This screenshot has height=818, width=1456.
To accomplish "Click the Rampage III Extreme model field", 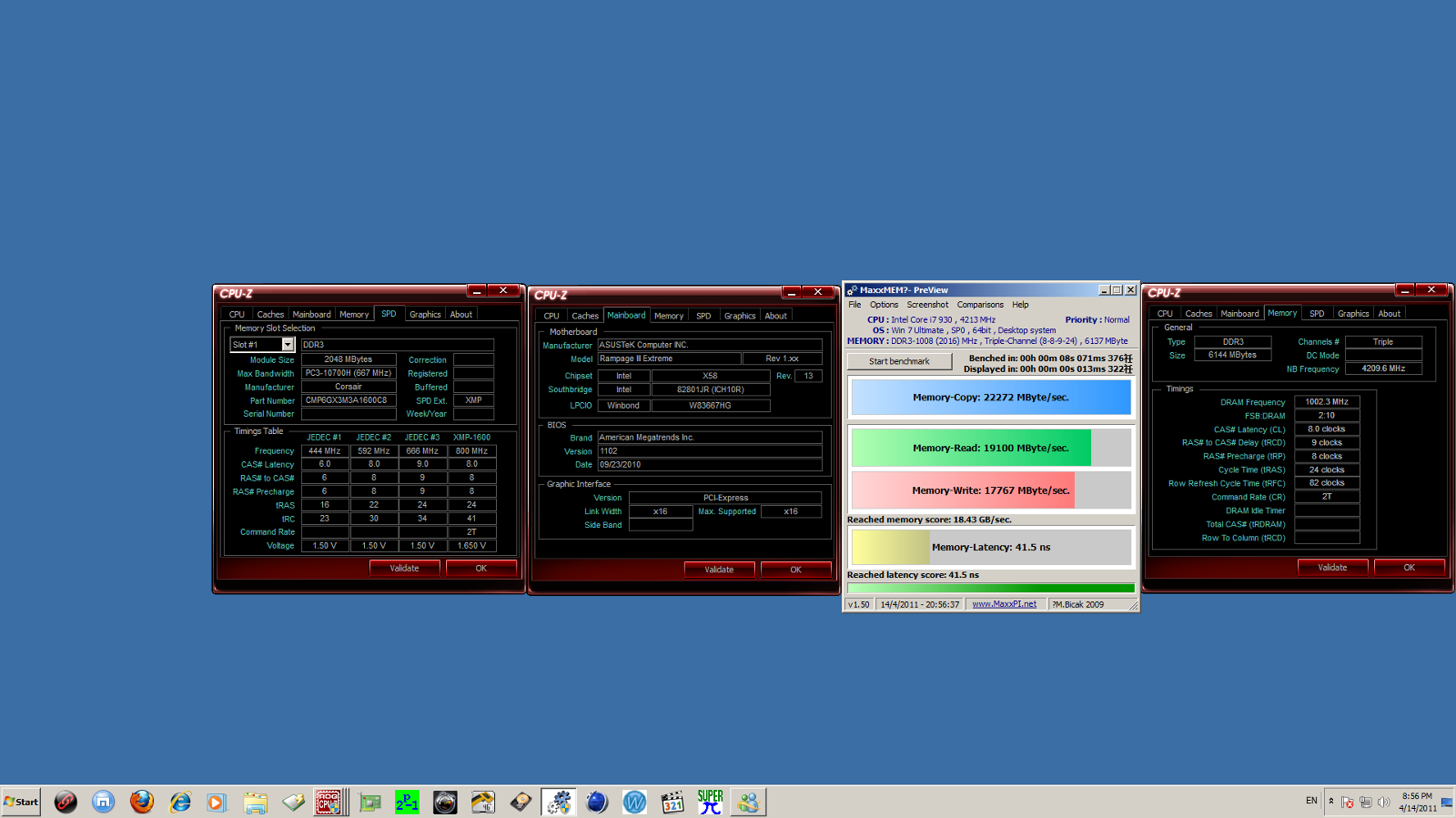I will tap(669, 359).
